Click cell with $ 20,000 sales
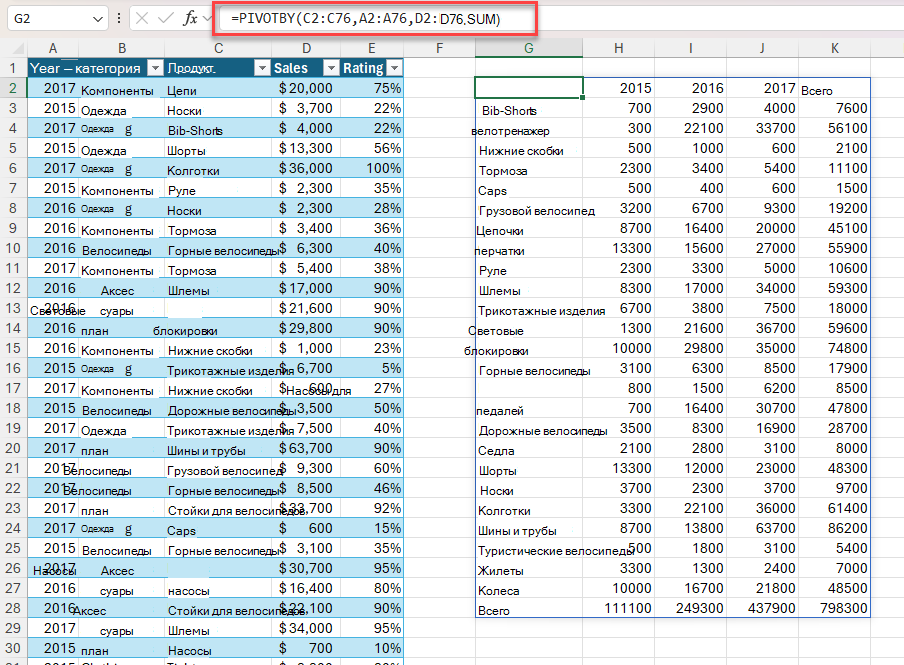 tap(306, 88)
